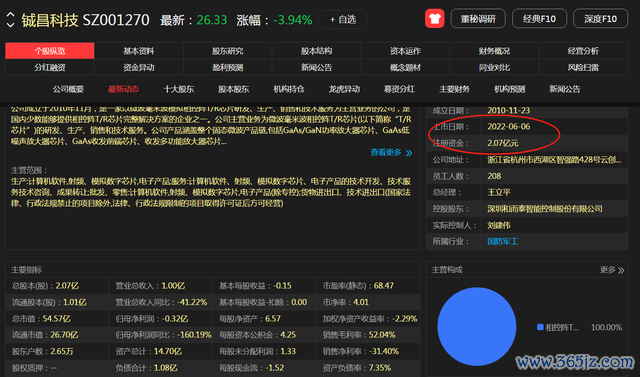
Task: Click registered capital 2.07亿元
Action: [502, 143]
